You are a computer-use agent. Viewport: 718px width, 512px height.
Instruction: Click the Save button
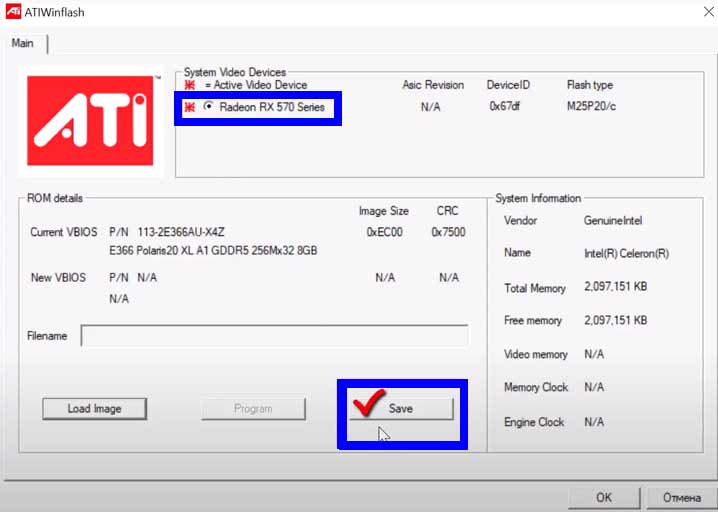click(401, 408)
